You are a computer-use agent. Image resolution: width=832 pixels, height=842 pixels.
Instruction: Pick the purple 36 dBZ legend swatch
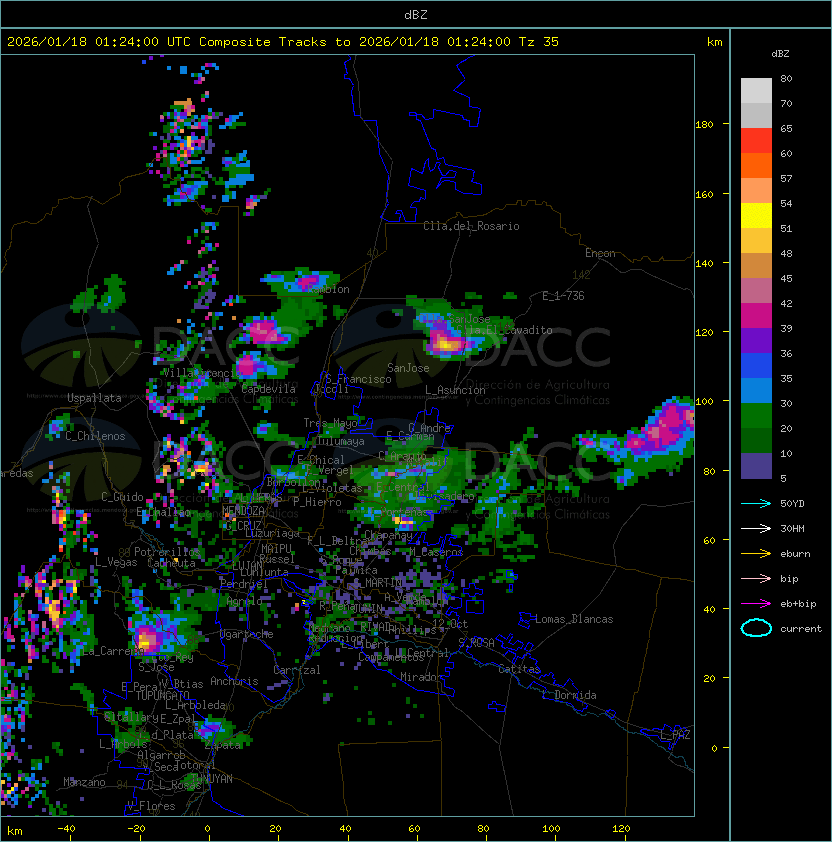(756, 340)
